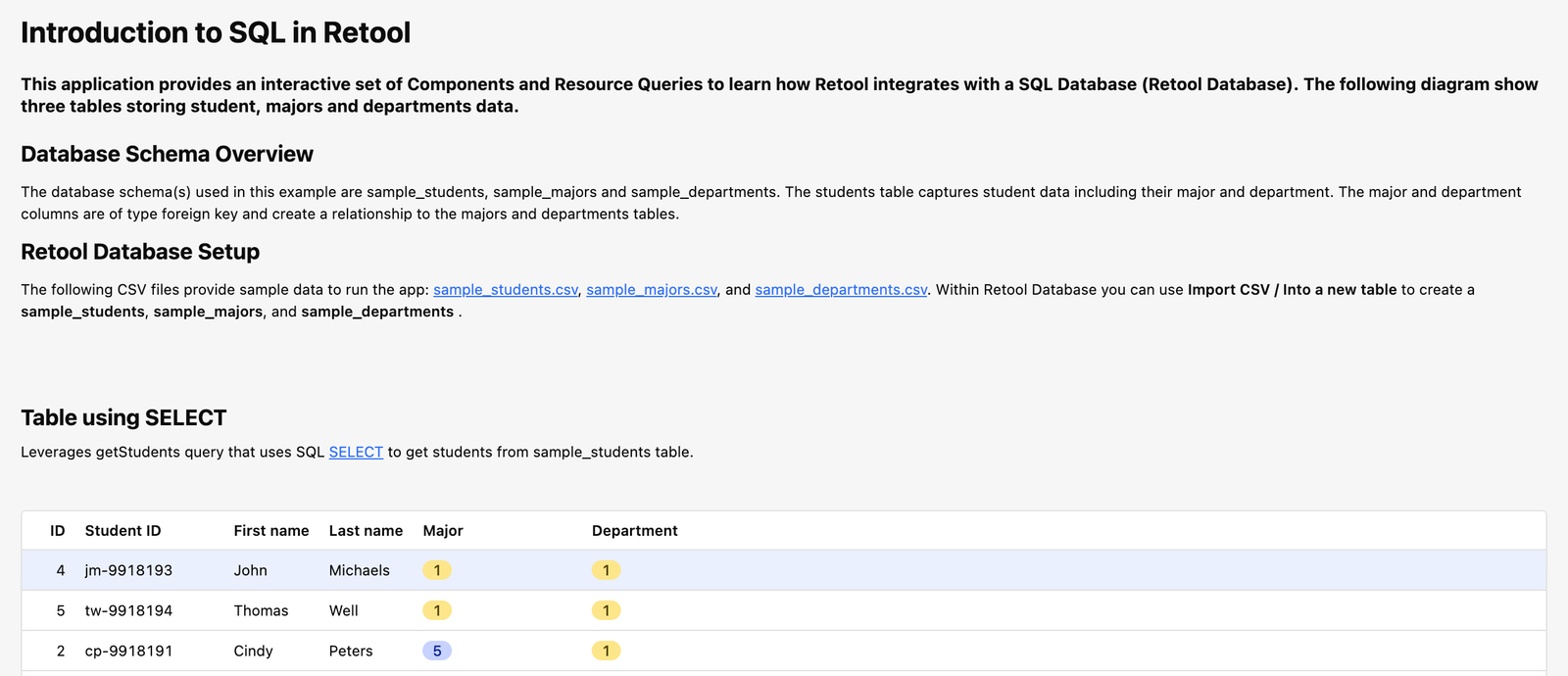The width and height of the screenshot is (1568, 676).
Task: Click the first name Cindy cell
Action: coord(253,651)
